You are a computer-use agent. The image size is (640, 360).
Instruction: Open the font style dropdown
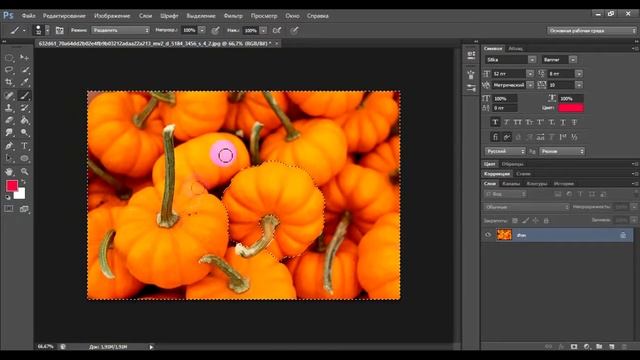(x=573, y=60)
